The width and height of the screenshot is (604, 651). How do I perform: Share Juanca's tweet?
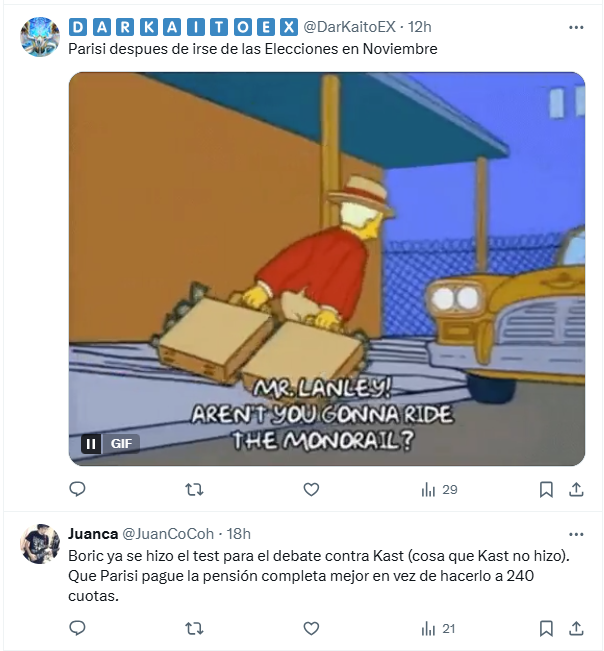pos(576,629)
